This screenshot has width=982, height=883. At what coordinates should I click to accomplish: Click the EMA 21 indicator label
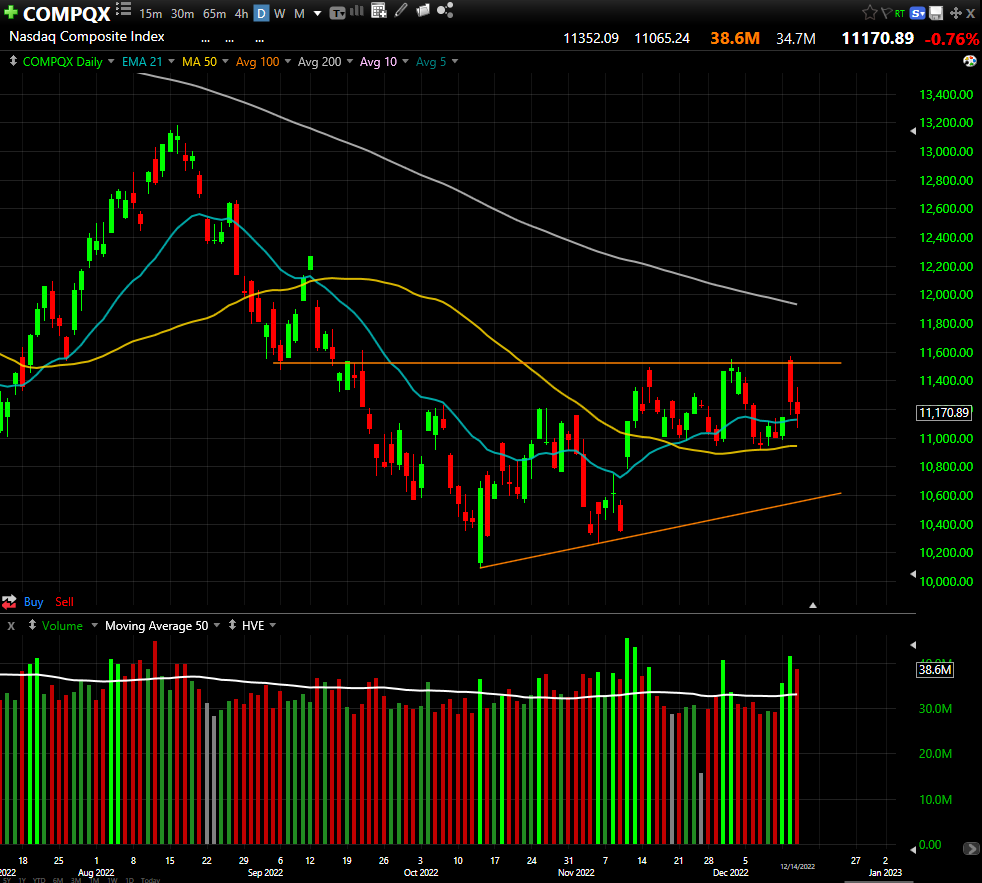142,61
